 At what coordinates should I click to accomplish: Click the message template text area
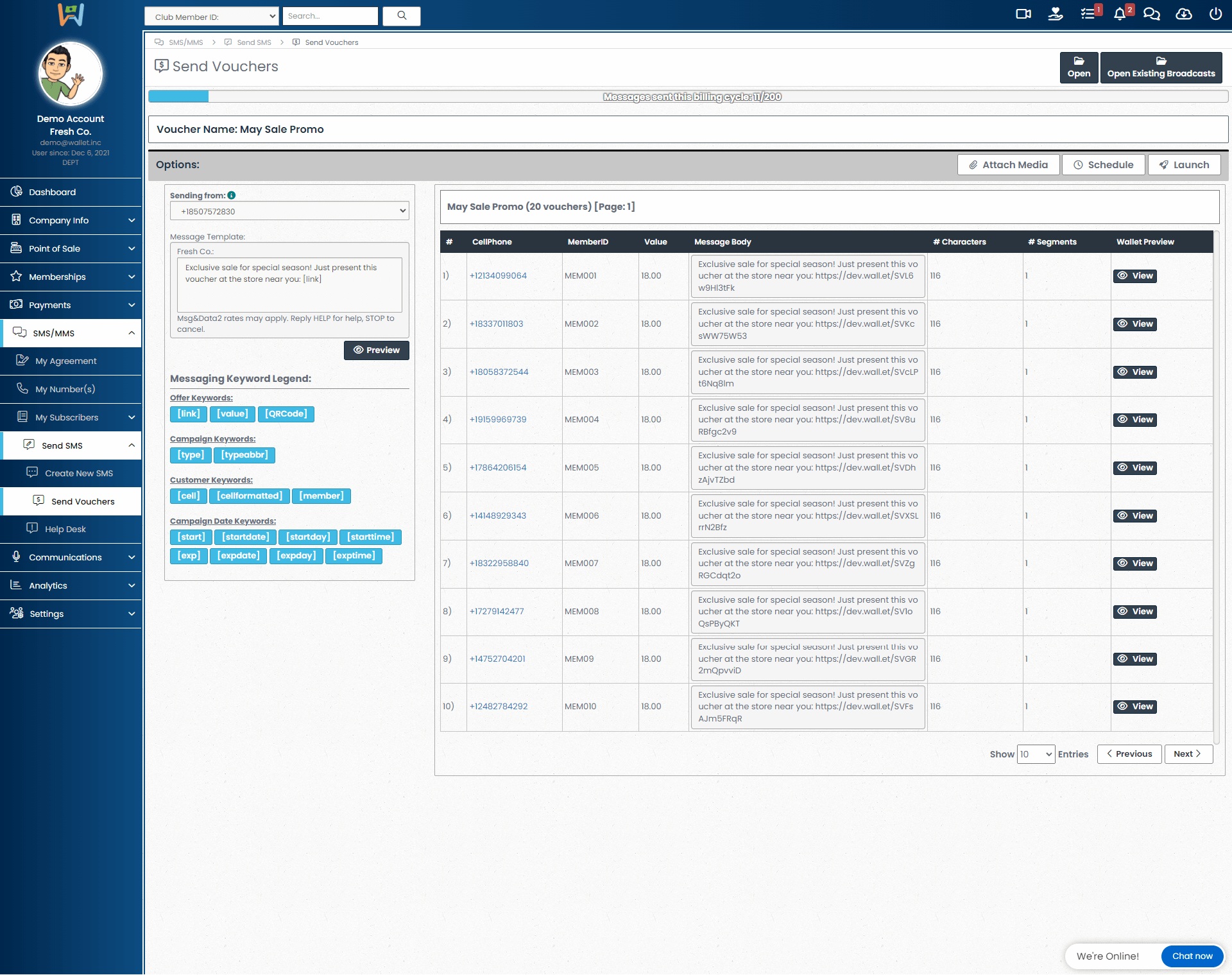pyautogui.click(x=289, y=284)
